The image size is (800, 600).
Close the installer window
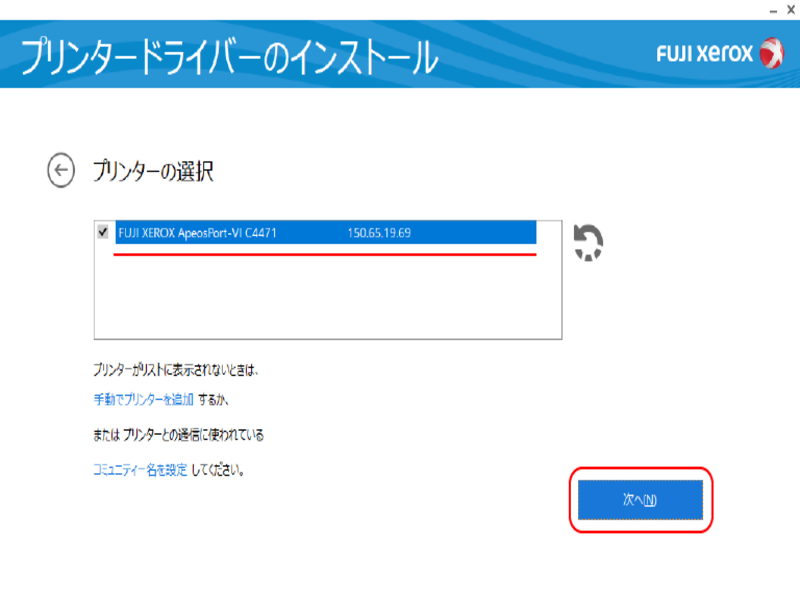pos(791,10)
